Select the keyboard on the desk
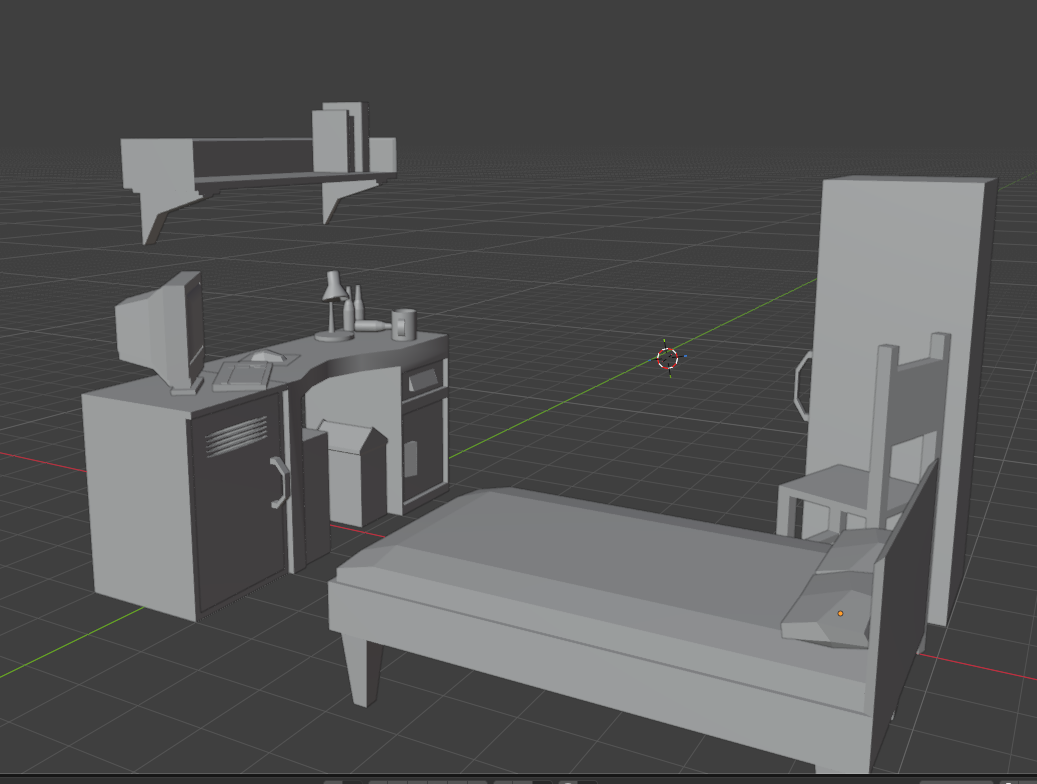This screenshot has height=784, width=1037. click(243, 376)
